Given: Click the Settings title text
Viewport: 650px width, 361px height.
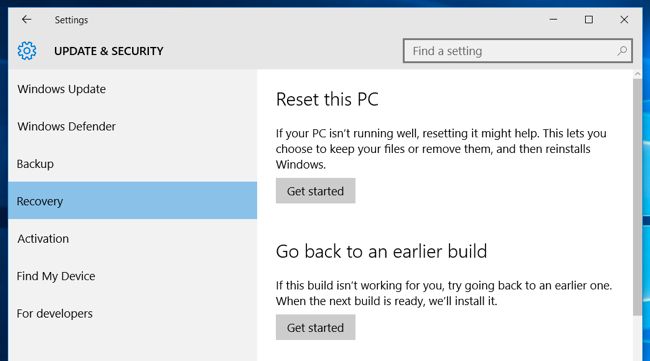Looking at the screenshot, I should coord(71,20).
